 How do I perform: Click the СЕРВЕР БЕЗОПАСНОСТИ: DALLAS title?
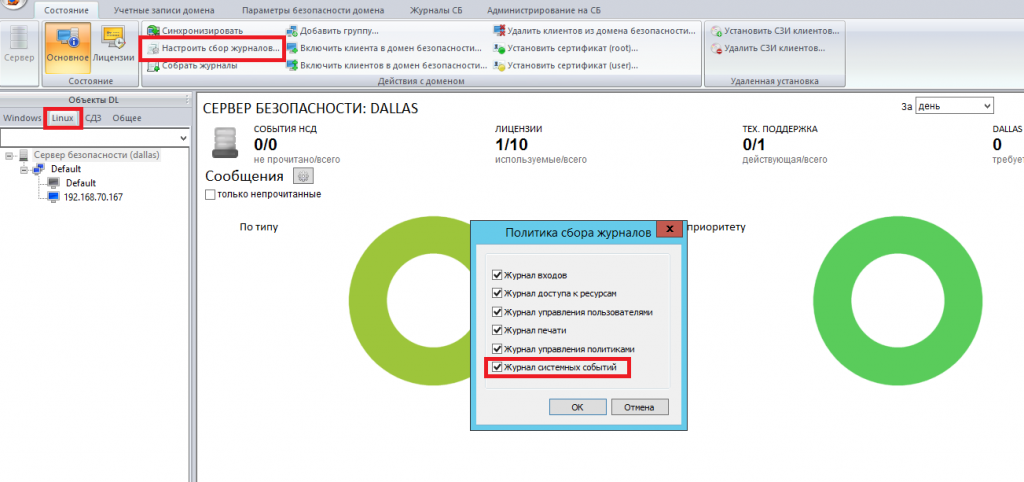[x=311, y=108]
